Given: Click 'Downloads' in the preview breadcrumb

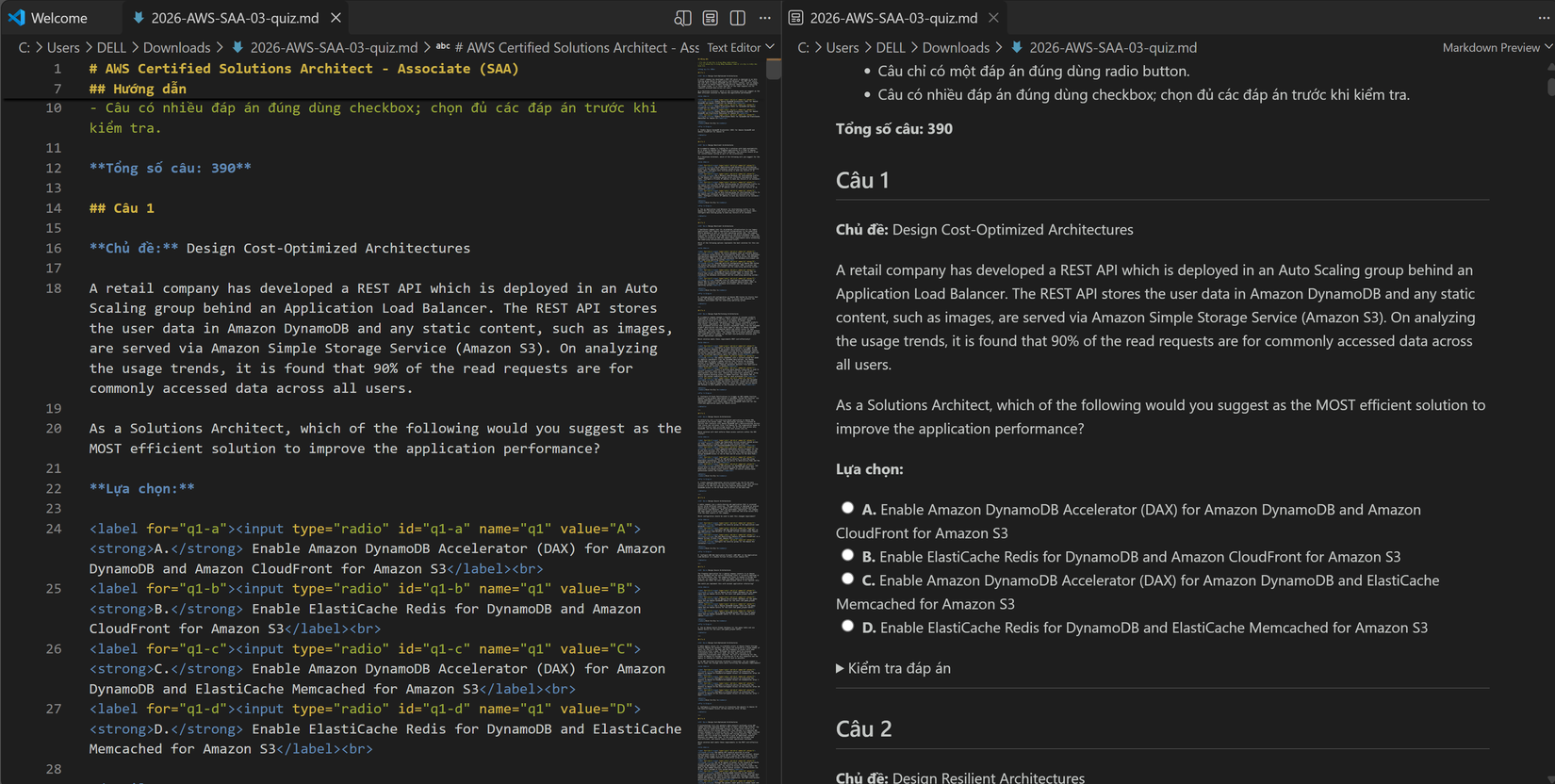Looking at the screenshot, I should coord(956,47).
